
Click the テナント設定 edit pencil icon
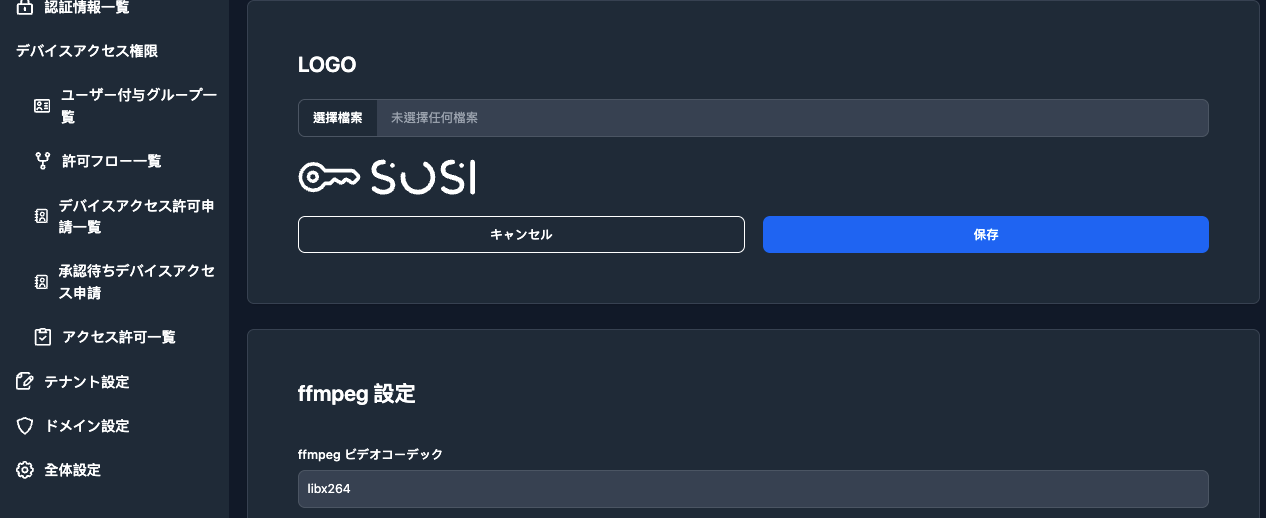[x=25, y=381]
